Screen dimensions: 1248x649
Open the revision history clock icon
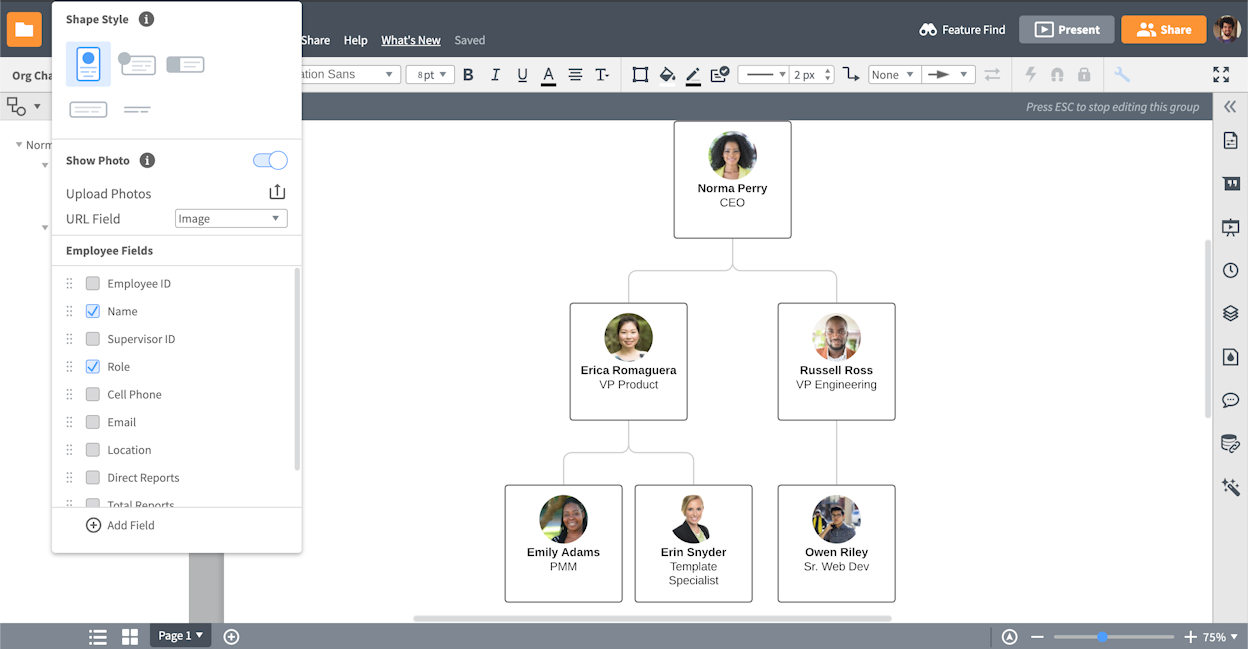pos(1231,270)
